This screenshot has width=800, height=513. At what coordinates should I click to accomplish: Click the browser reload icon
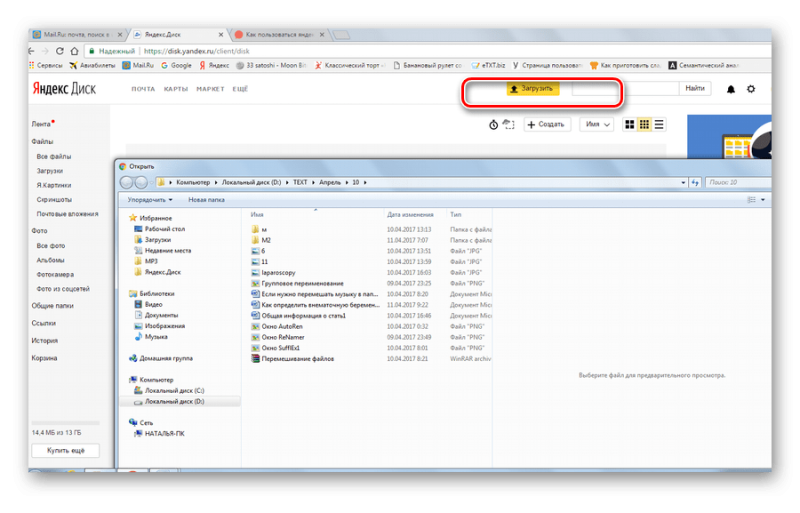click(x=60, y=51)
